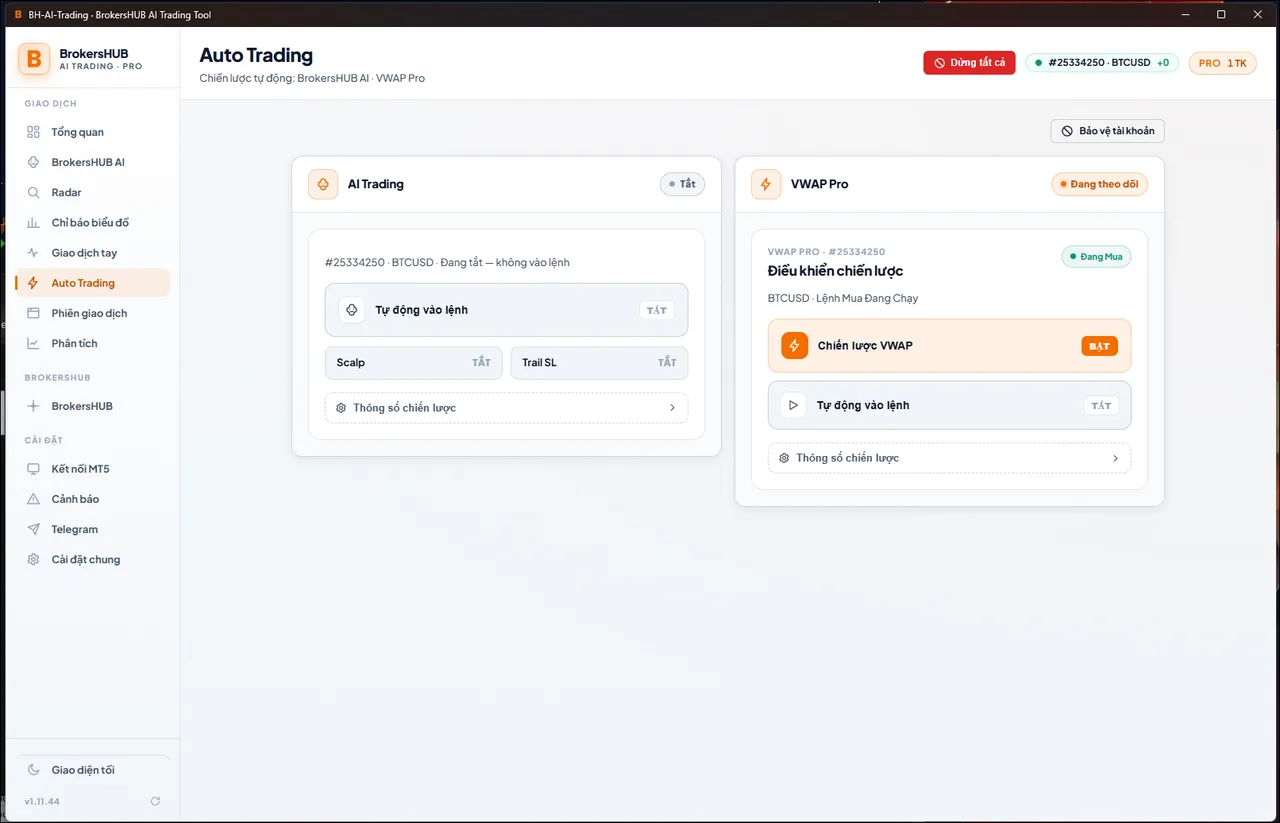Open Kết nối MT5 settings
This screenshot has width=1280, height=823.
pos(92,469)
